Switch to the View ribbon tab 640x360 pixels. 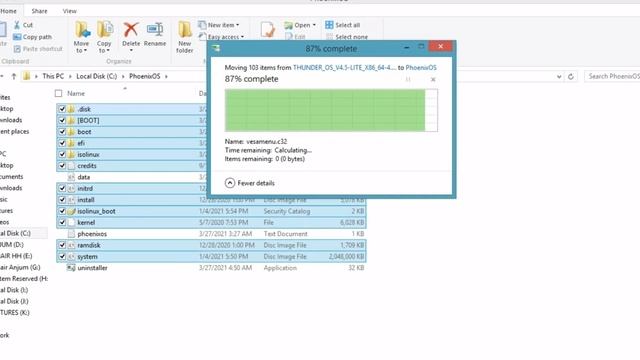point(69,11)
